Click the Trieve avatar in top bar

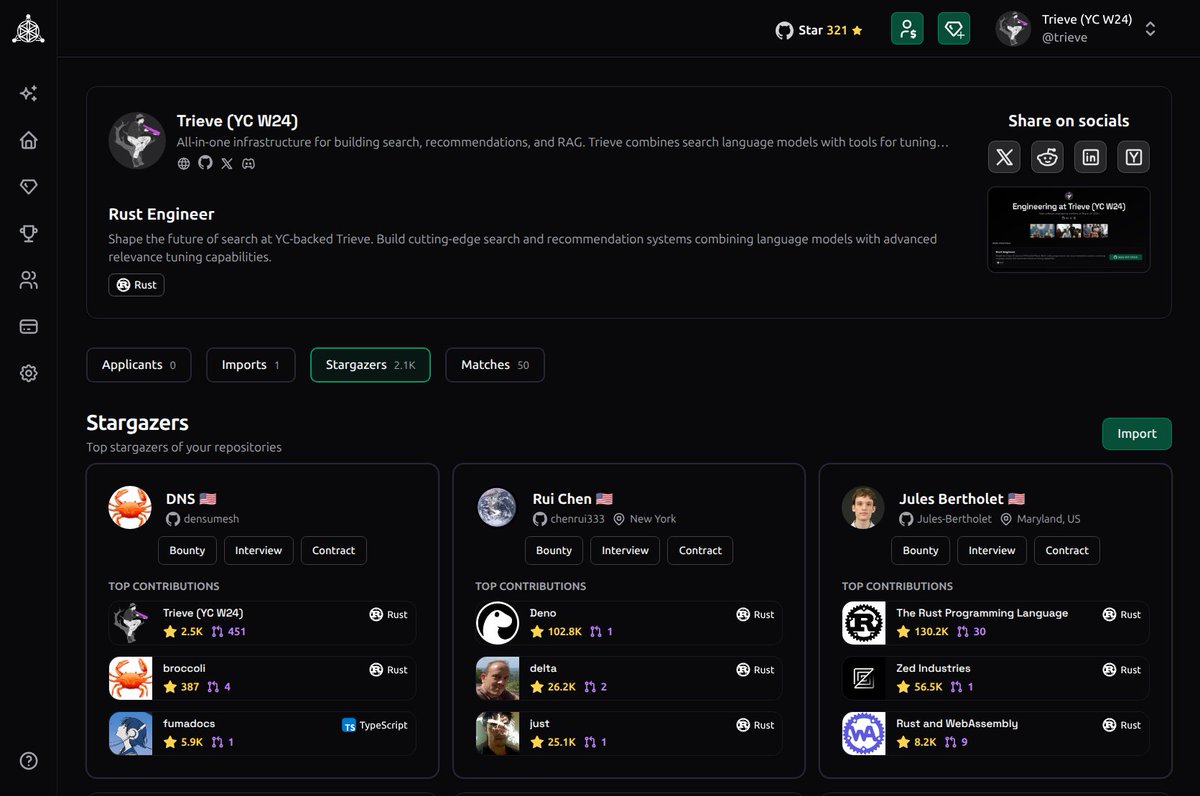coord(1013,29)
